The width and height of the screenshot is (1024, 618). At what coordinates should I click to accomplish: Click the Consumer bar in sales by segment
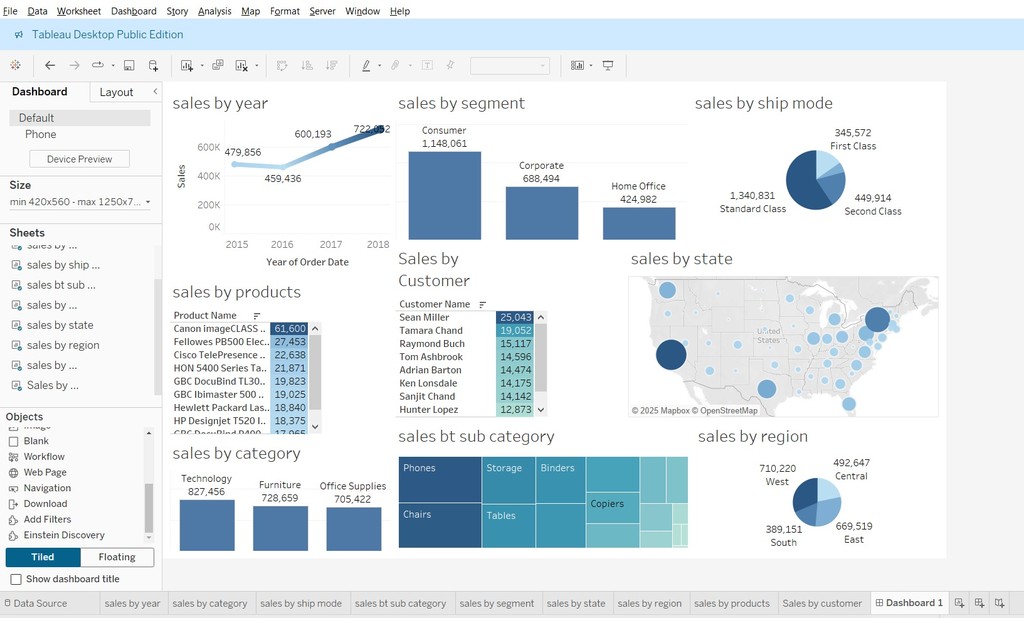(x=445, y=195)
